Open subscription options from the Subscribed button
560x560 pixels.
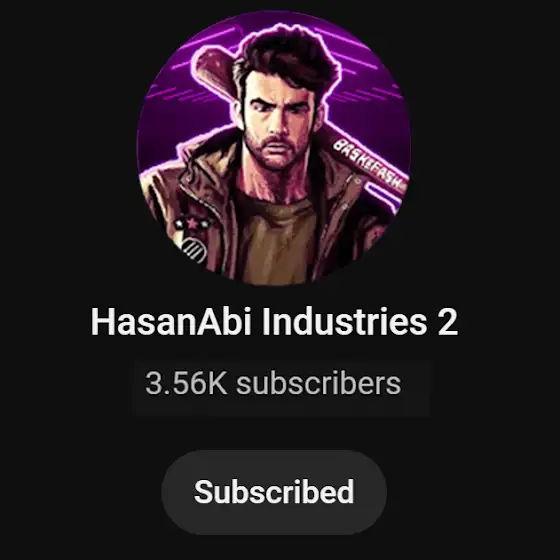pyautogui.click(x=274, y=492)
